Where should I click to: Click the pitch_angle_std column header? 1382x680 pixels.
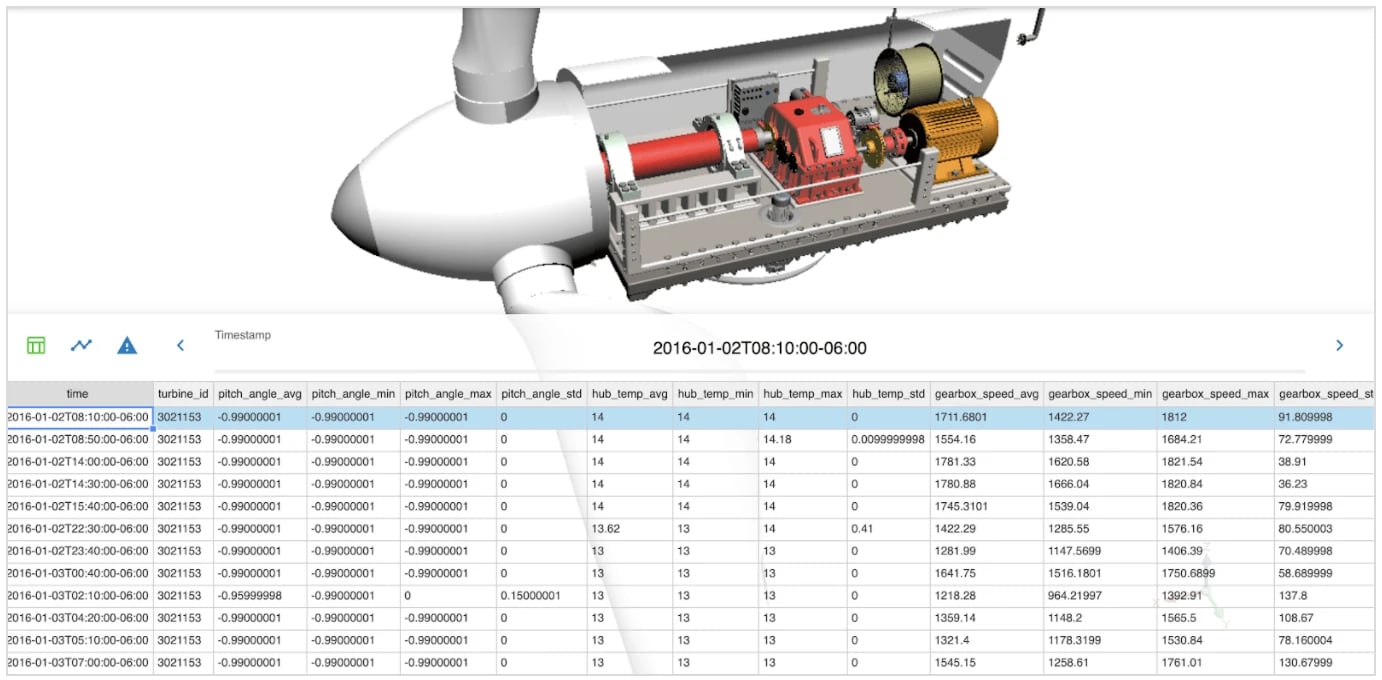tap(543, 393)
